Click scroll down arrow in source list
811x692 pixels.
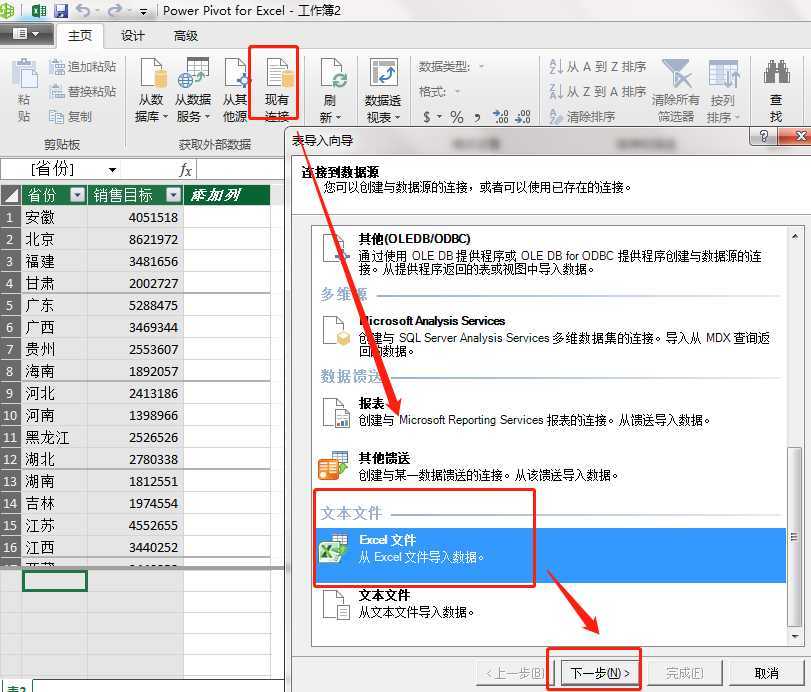tap(795, 636)
